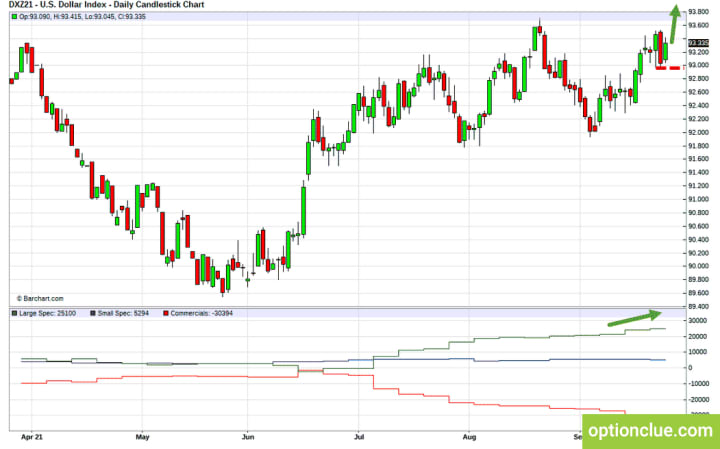
Task: Click the 93.000 price axis label
Action: pyautogui.click(x=698, y=65)
